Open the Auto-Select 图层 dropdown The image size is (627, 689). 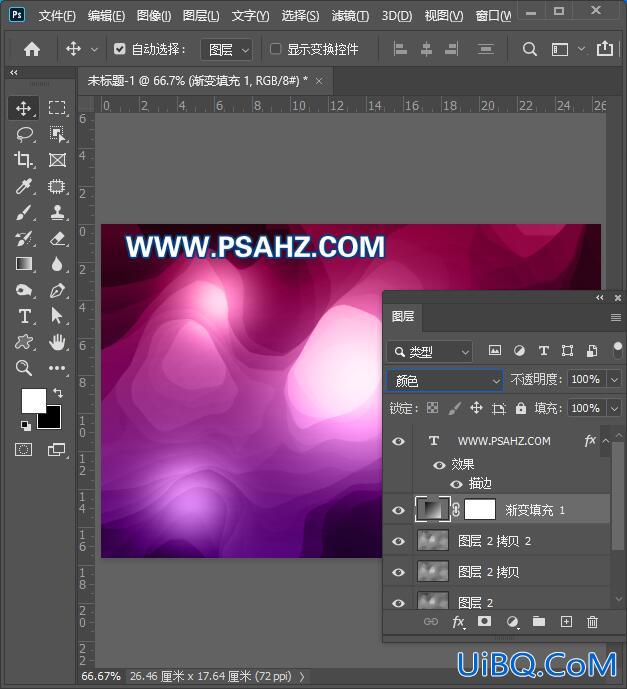click(x=227, y=49)
